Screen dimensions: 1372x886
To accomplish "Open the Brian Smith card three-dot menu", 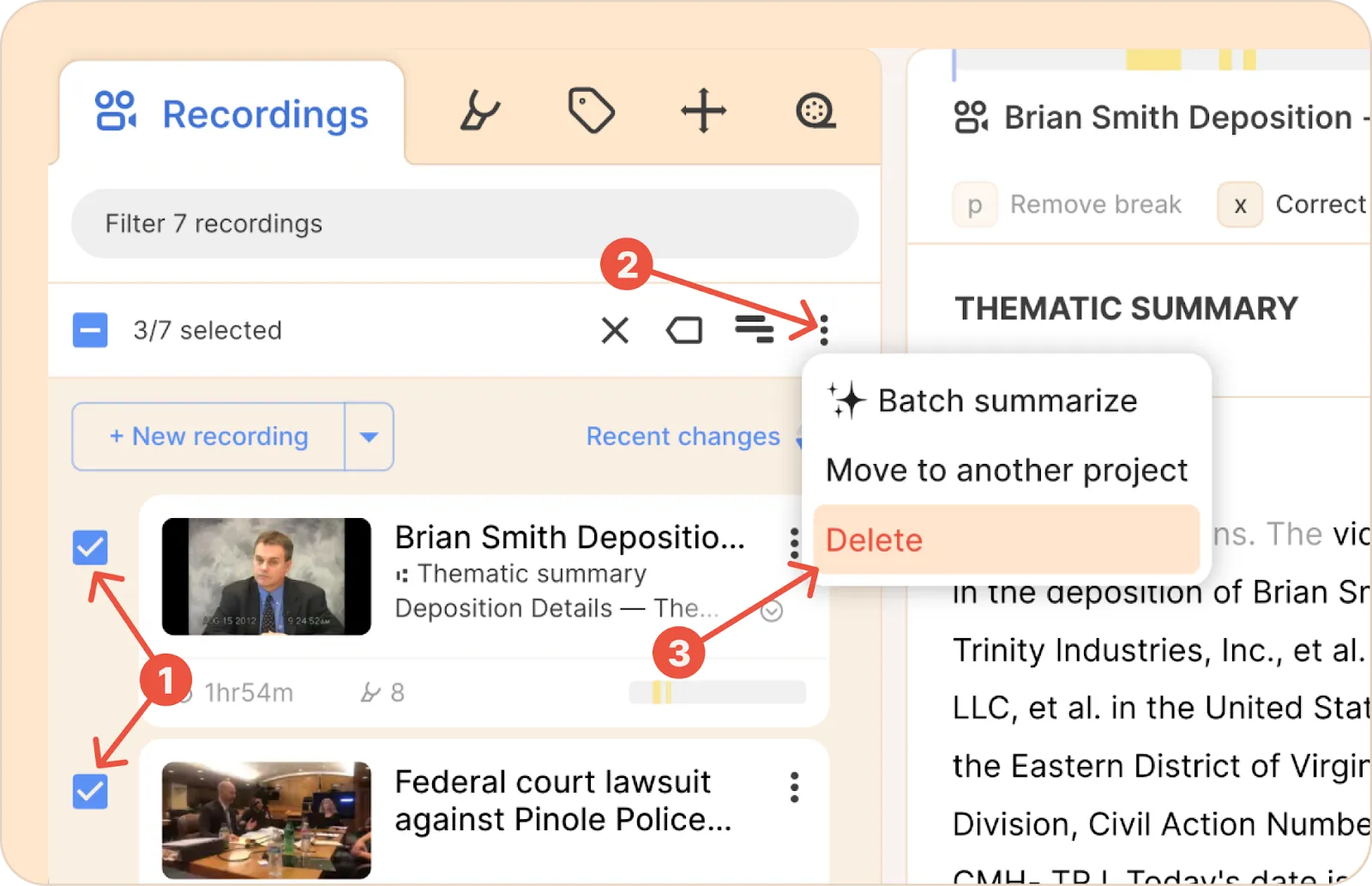I will [x=795, y=542].
